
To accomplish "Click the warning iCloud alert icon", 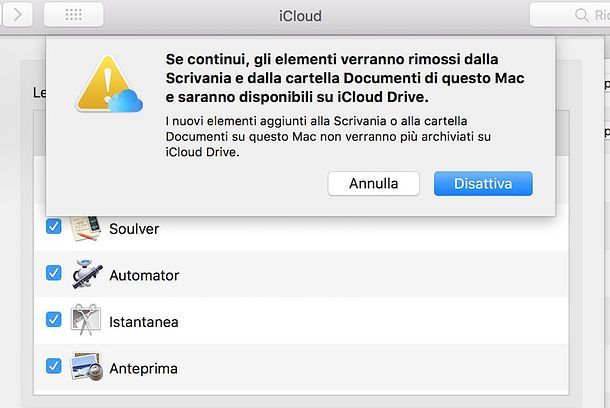I will pyautogui.click(x=109, y=84).
